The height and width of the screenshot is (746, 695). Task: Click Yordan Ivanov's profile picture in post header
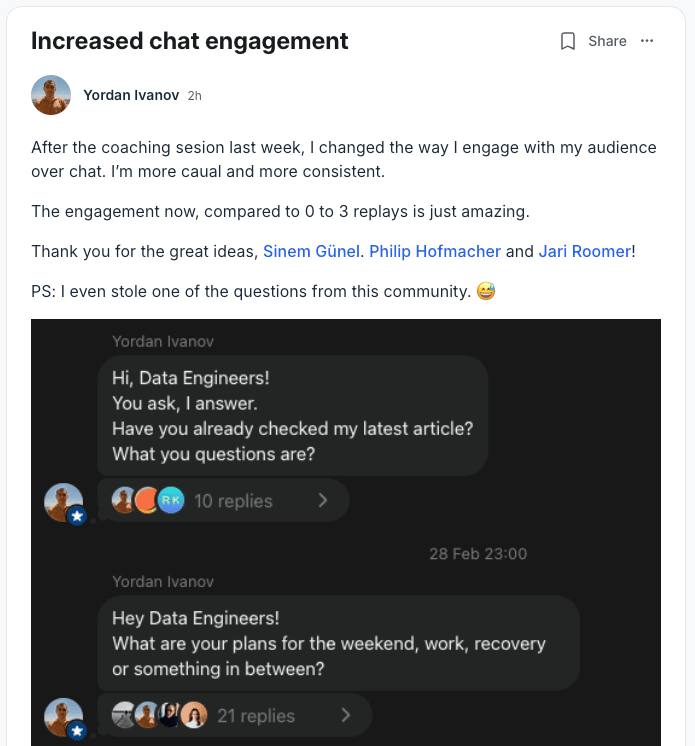[x=51, y=95]
